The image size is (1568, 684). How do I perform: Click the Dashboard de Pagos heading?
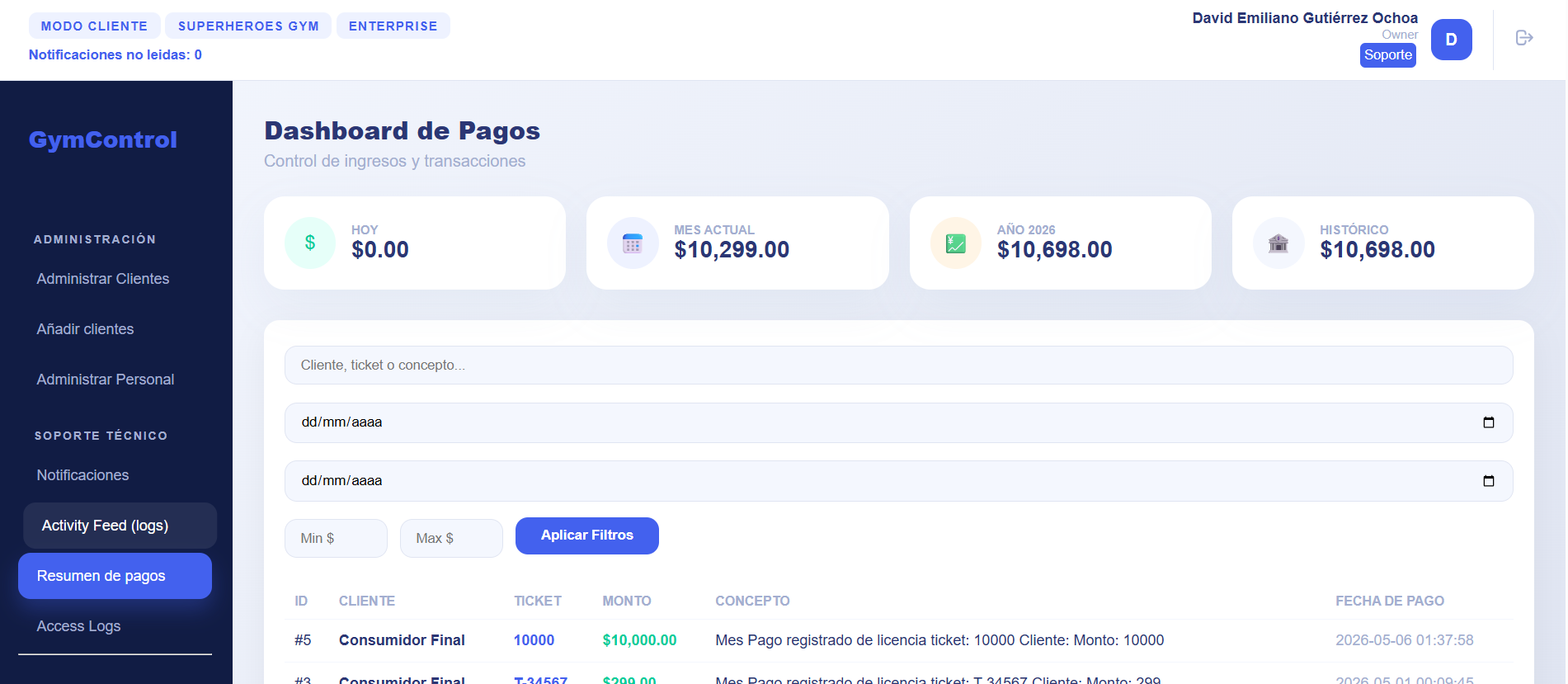pos(403,130)
